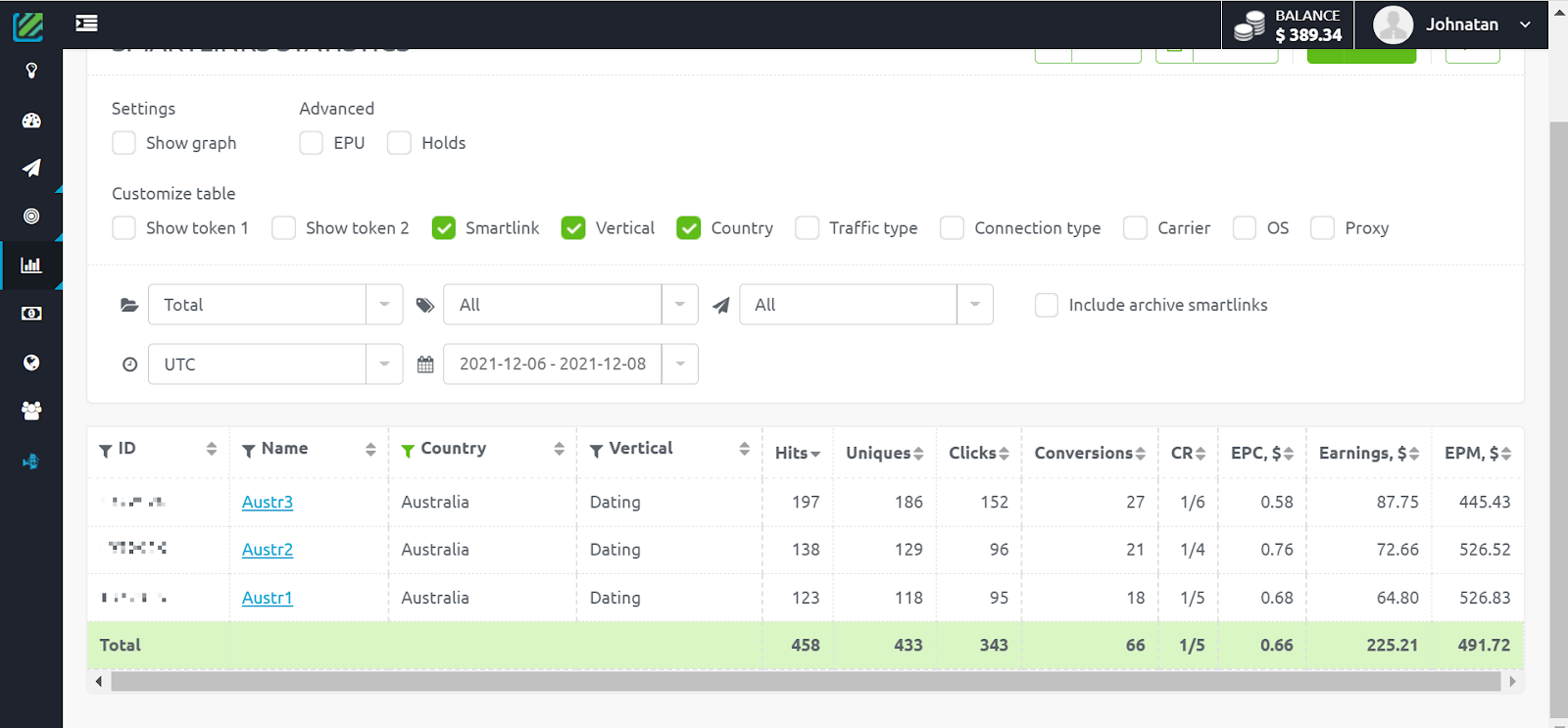The width and height of the screenshot is (1568, 728).
Task: Click the page vertical scrollbar
Action: coord(1558,421)
